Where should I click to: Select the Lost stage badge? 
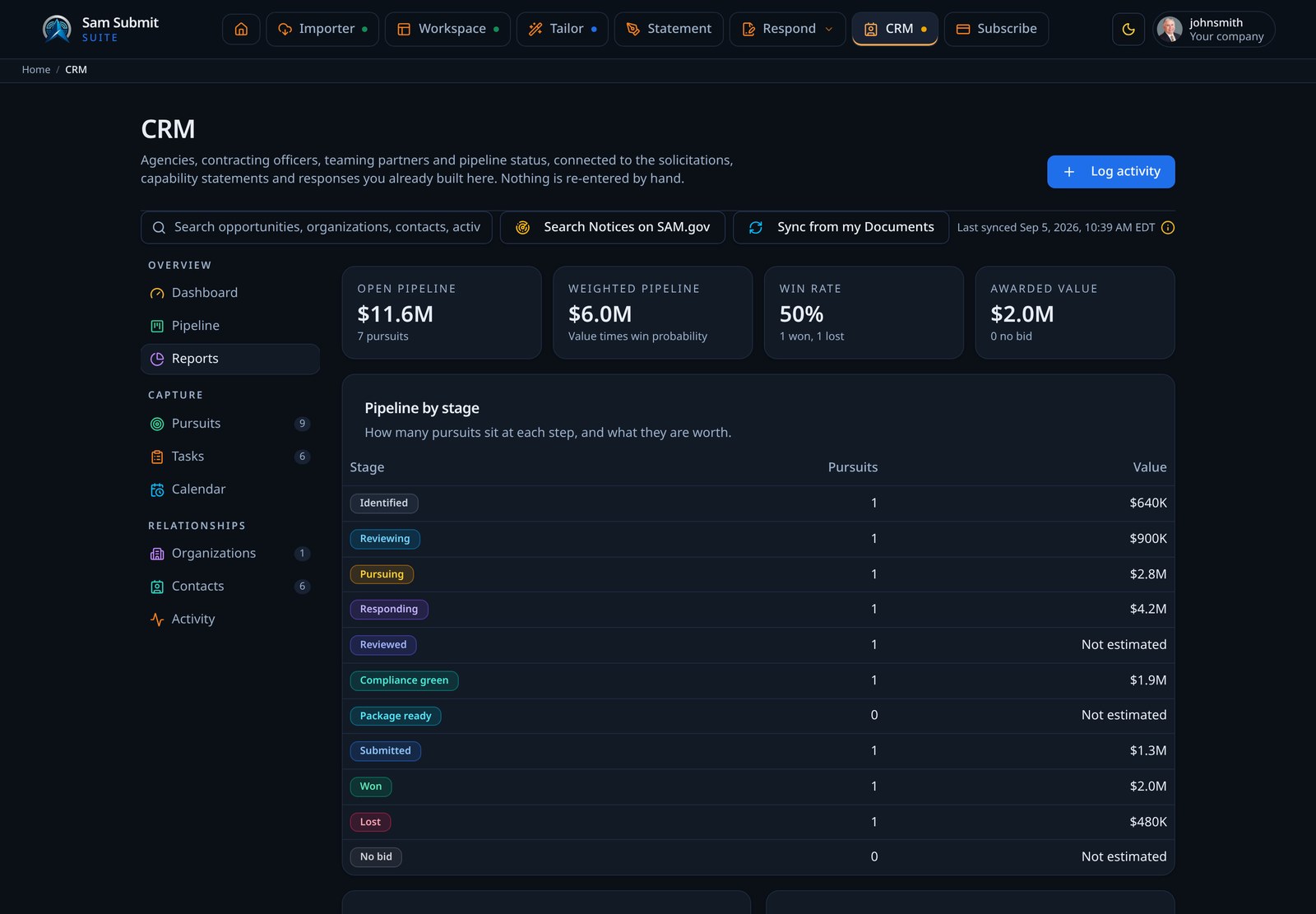(370, 822)
